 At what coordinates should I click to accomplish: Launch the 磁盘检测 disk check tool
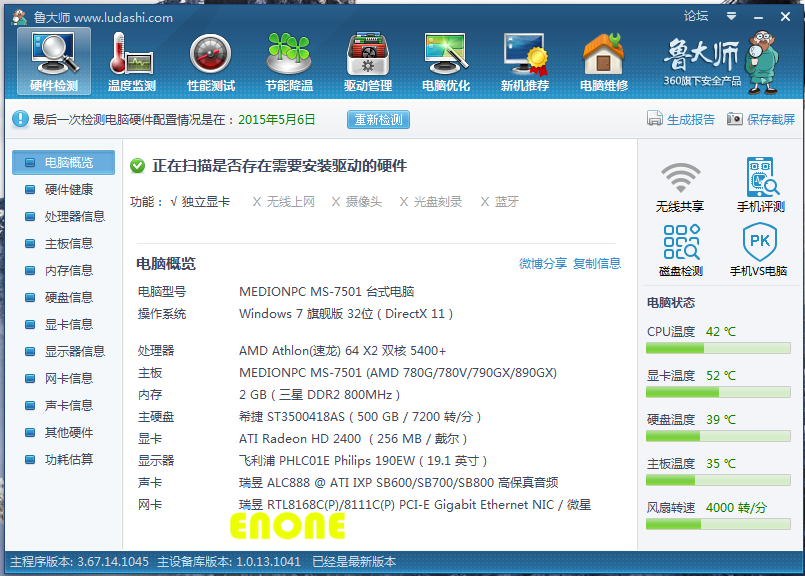[x=681, y=251]
